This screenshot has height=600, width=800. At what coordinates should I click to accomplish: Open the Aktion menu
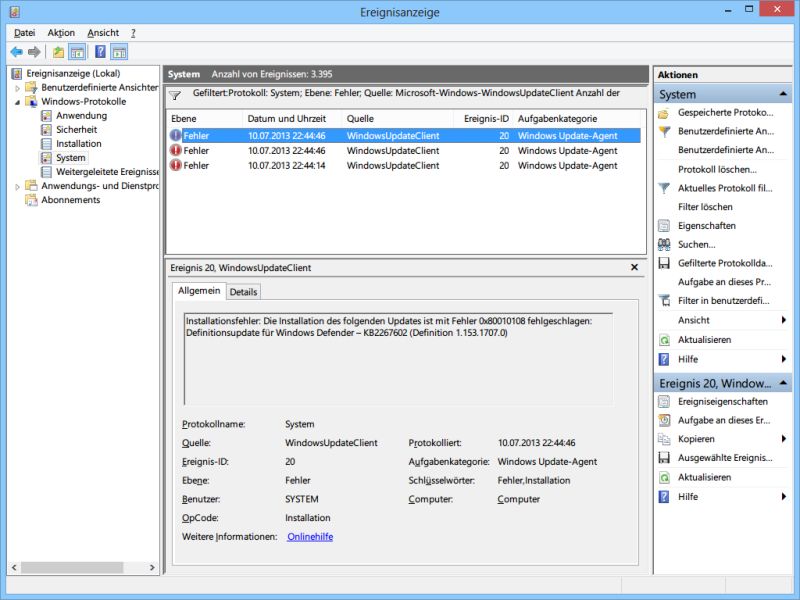[61, 33]
